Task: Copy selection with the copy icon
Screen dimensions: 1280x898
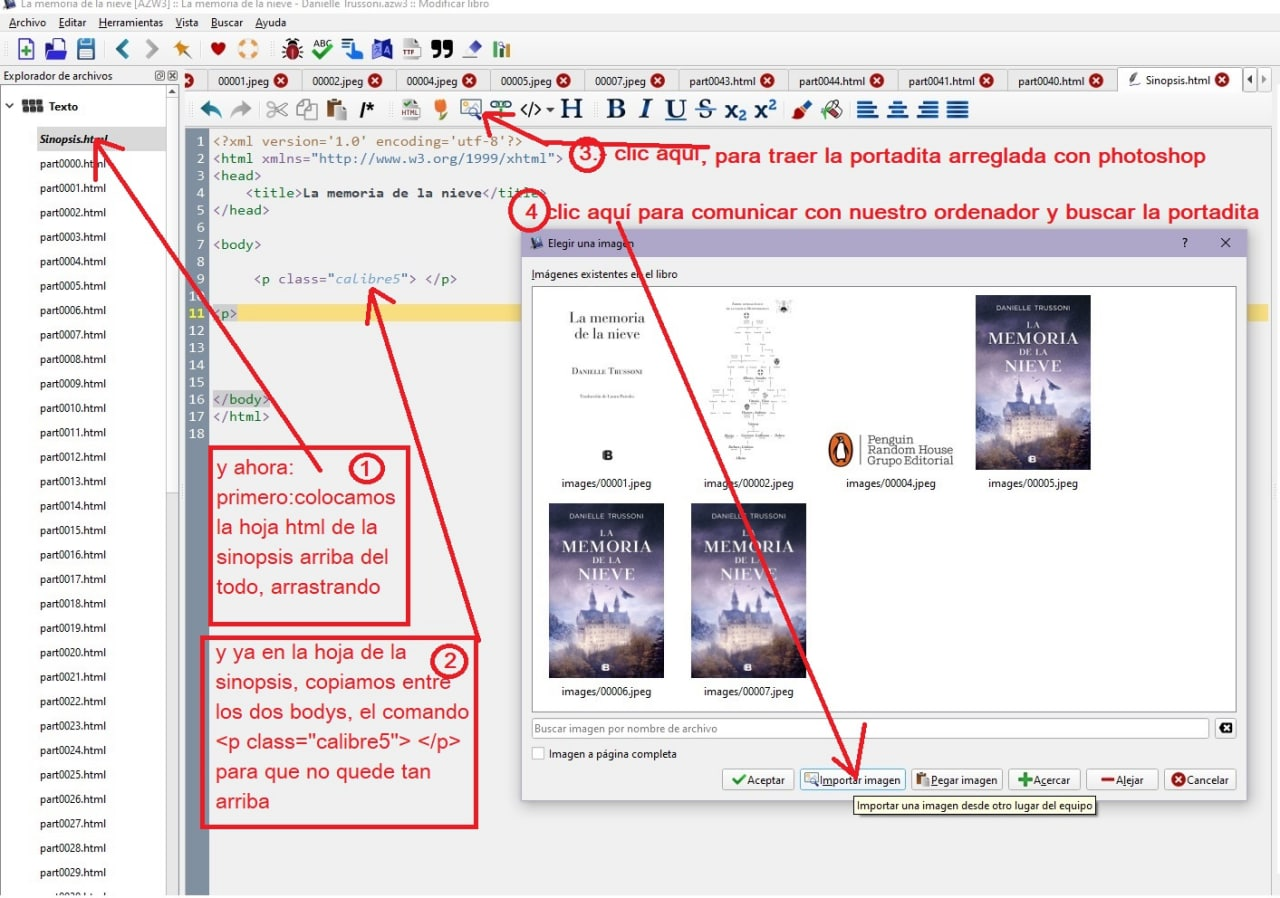Action: (x=307, y=110)
